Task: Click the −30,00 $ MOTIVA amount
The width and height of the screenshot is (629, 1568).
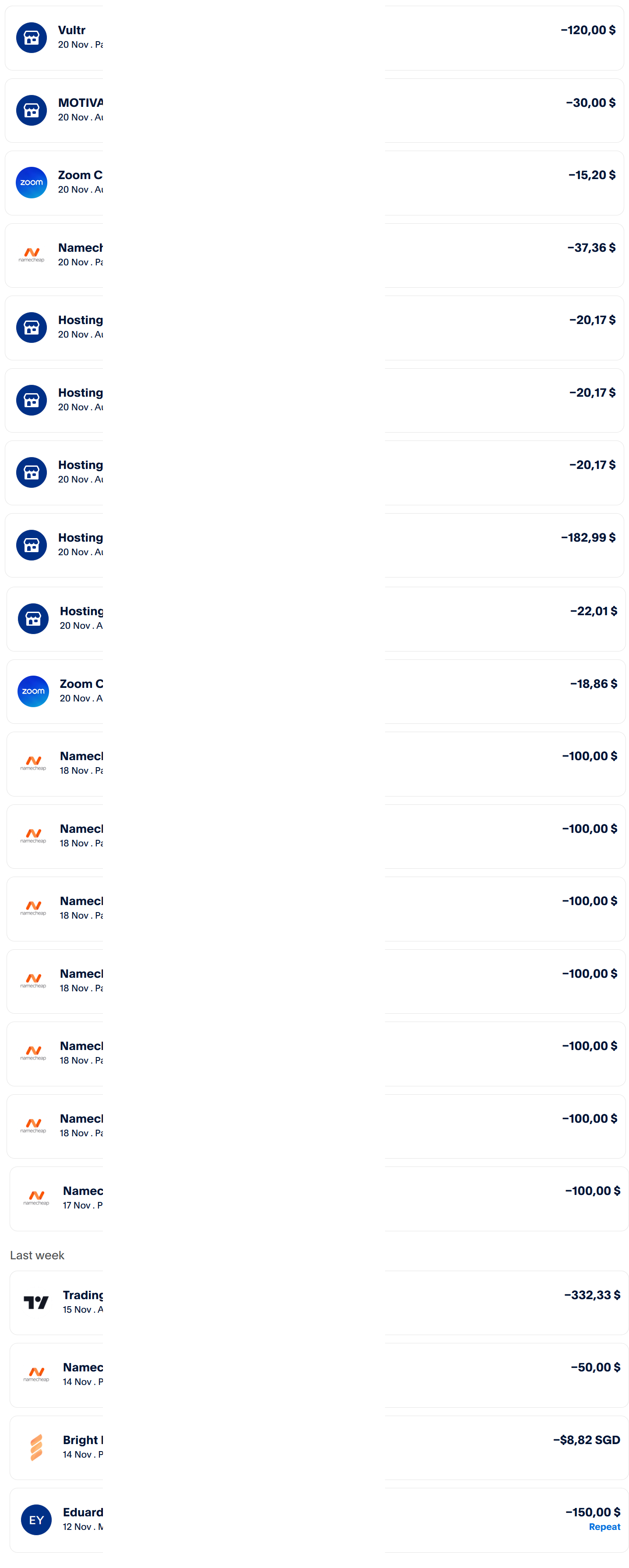Action: [590, 103]
